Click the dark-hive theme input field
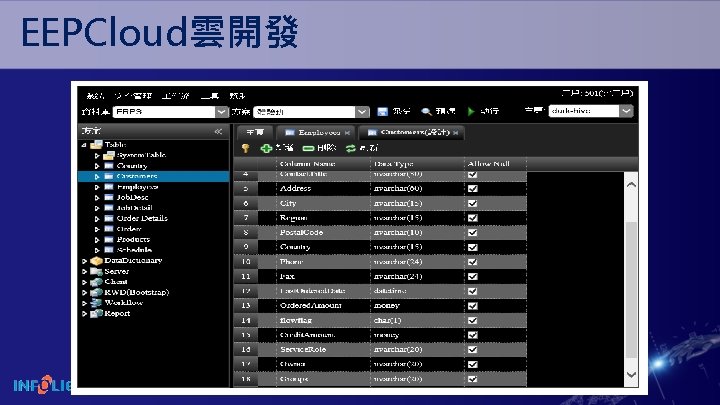The height and width of the screenshot is (405, 720). click(x=584, y=111)
